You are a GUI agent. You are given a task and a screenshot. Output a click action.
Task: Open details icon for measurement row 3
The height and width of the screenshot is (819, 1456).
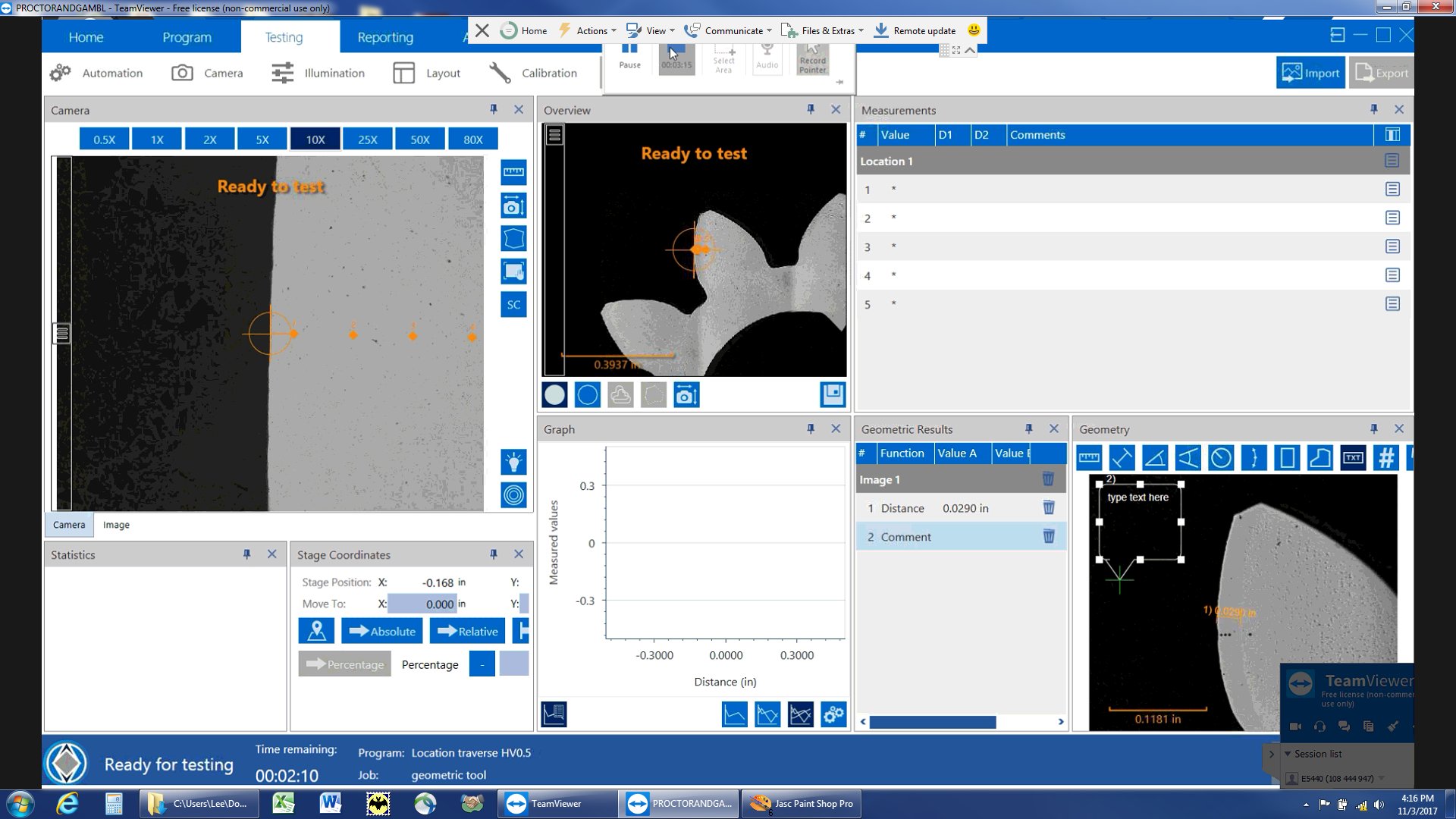pyautogui.click(x=1392, y=246)
